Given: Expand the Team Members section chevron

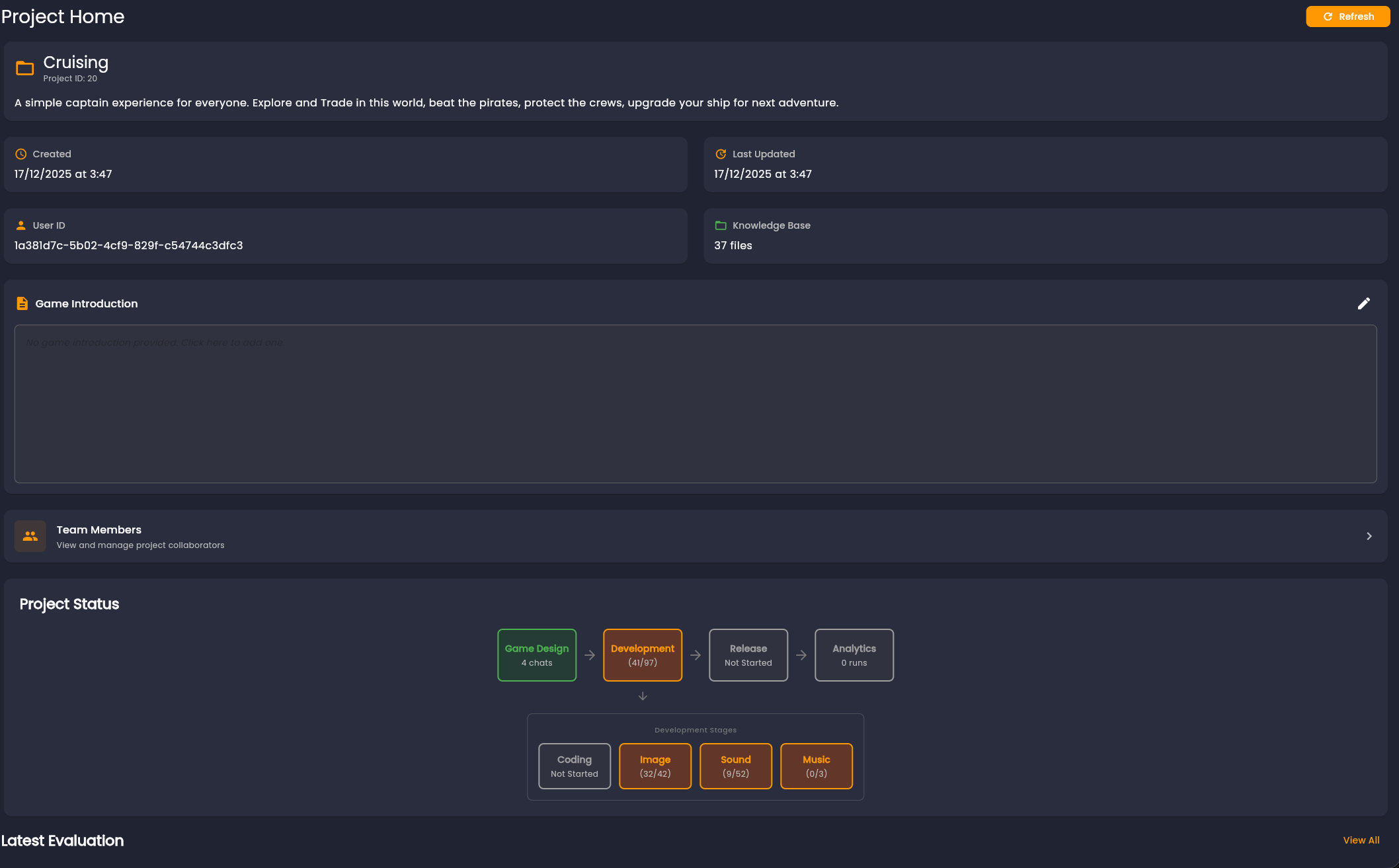Looking at the screenshot, I should point(1369,536).
